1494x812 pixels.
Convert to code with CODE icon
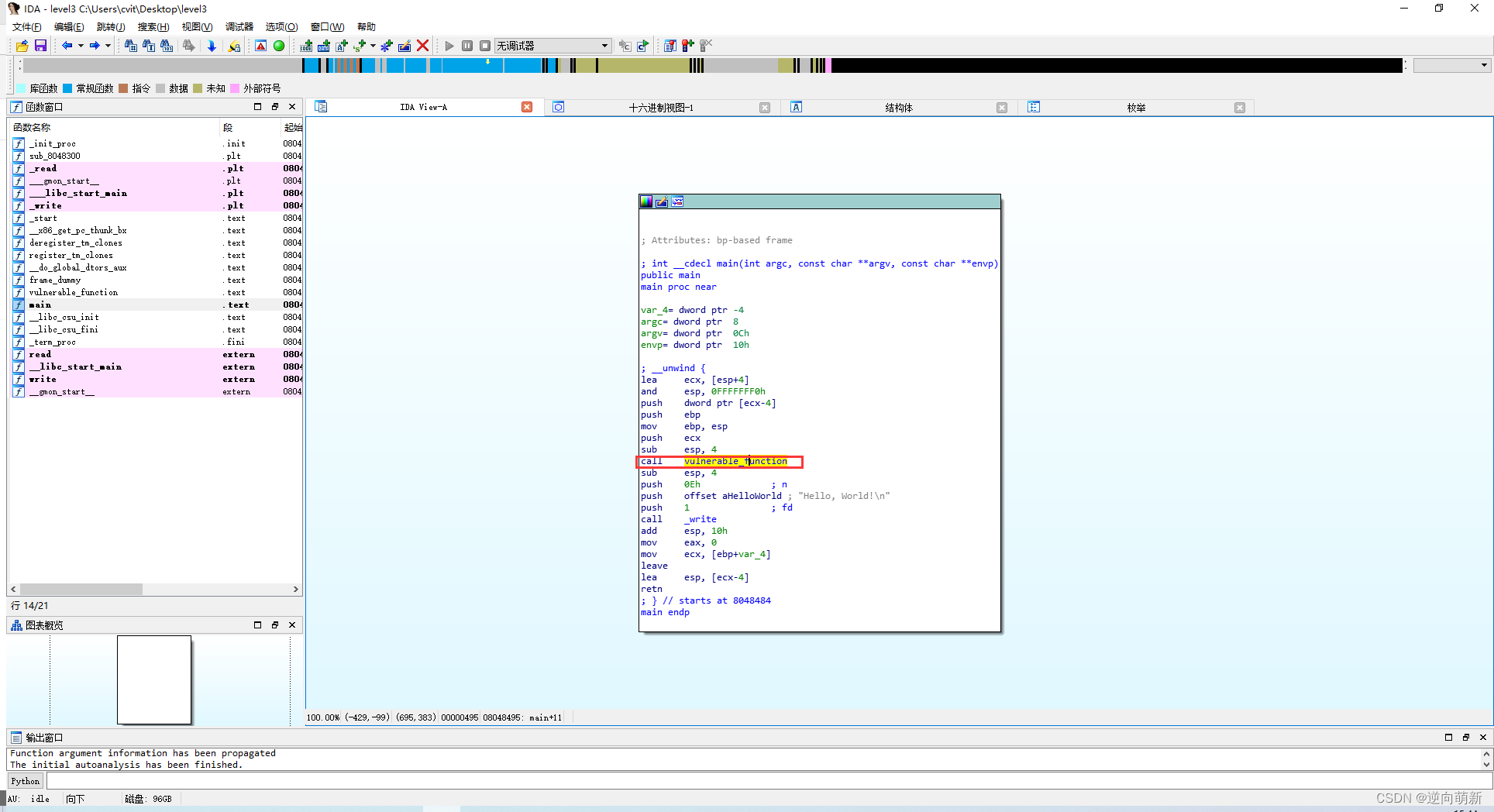click(307, 46)
